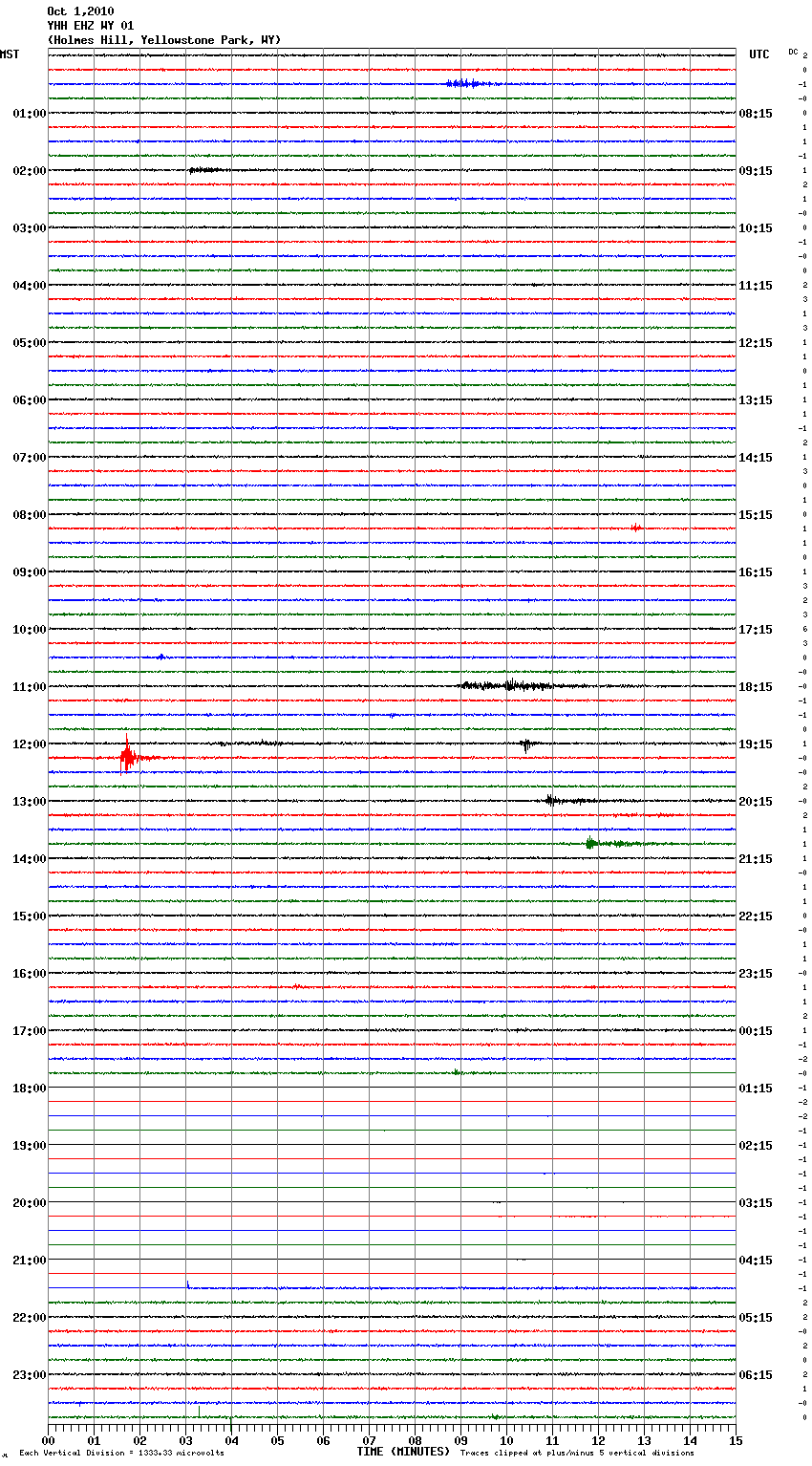The height and width of the screenshot is (1466, 812).
Task: Click the '23:15' UTC time label
Action: [756, 974]
